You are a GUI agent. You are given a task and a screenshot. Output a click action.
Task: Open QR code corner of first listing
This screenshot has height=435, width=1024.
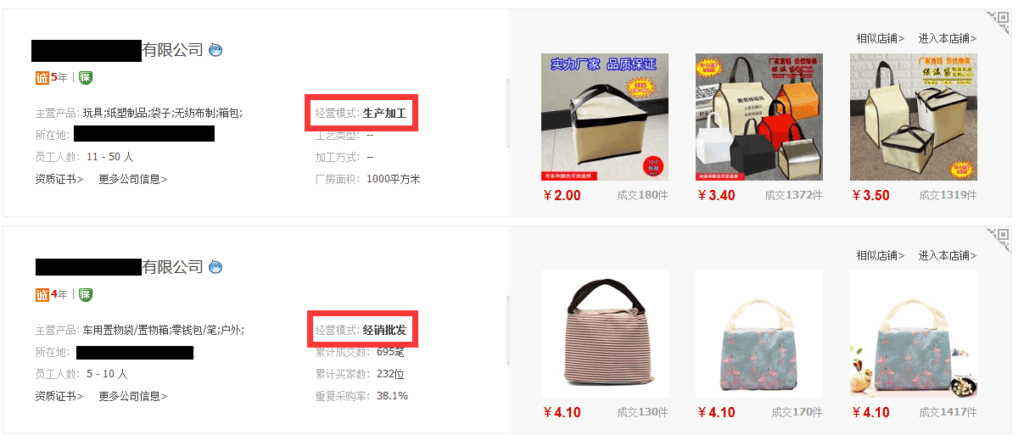[x=999, y=21]
